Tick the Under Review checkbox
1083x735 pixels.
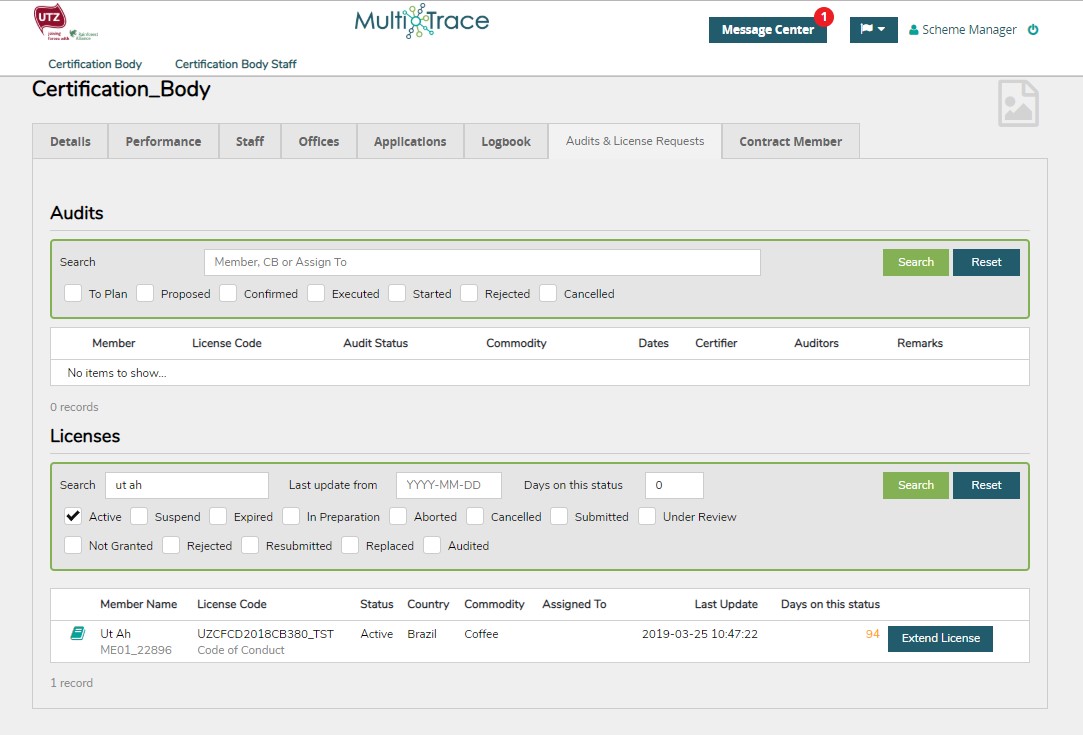(647, 517)
